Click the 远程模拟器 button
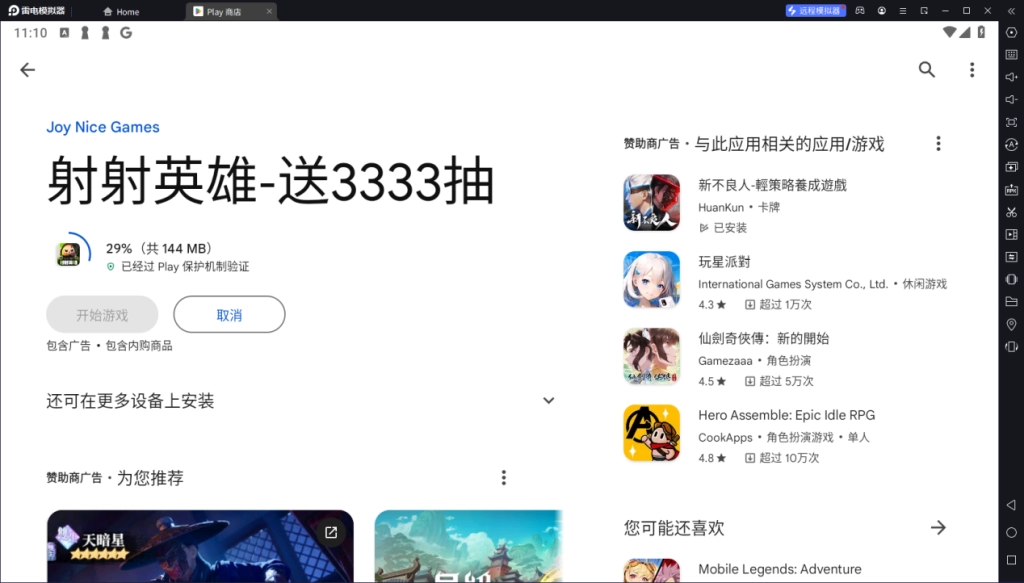 pyautogui.click(x=815, y=10)
